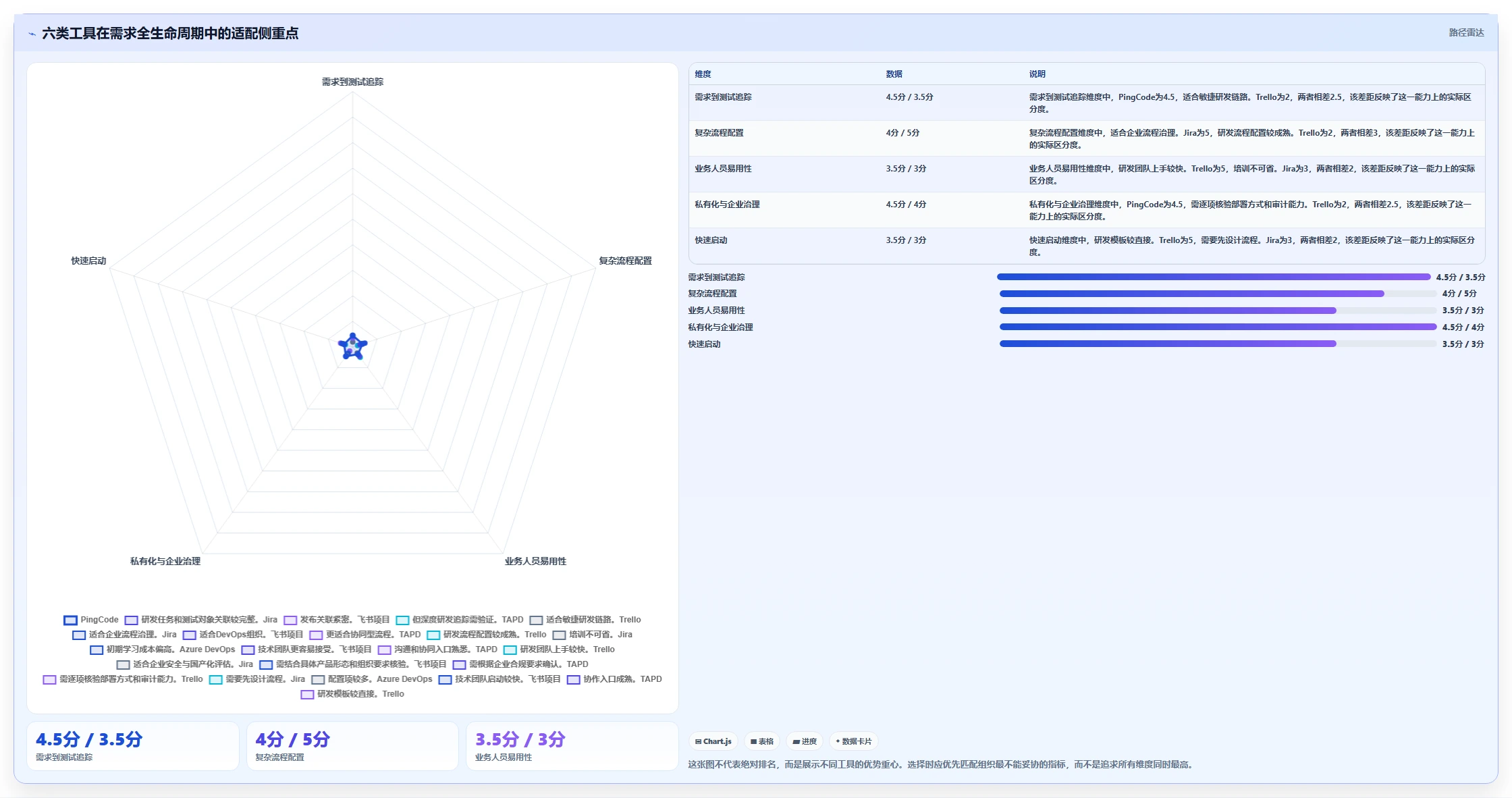Click the legend swatch for 技术团队更容易接受。飞书项目
Image resolution: width=1512 pixels, height=798 pixels.
tap(248, 649)
